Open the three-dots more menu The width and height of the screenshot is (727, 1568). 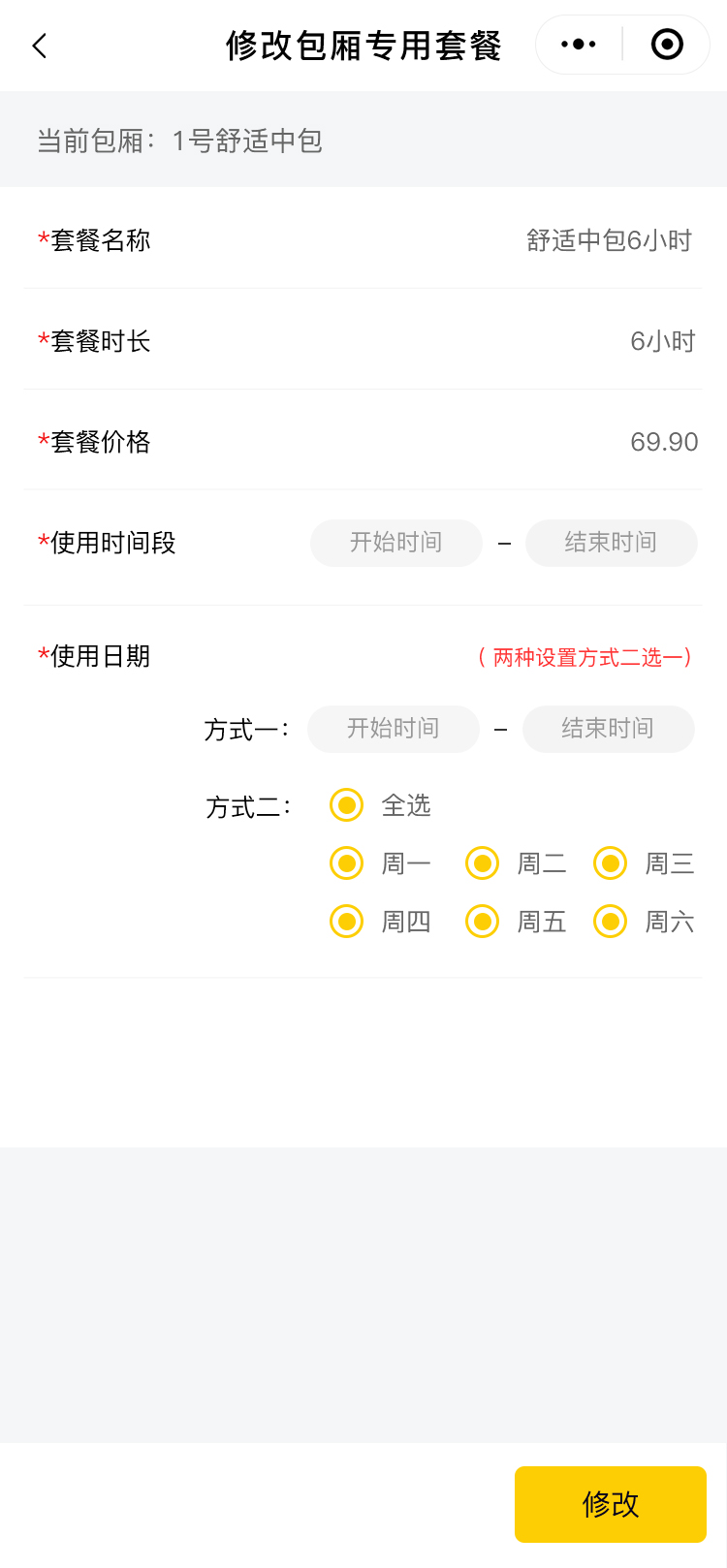click(x=579, y=45)
